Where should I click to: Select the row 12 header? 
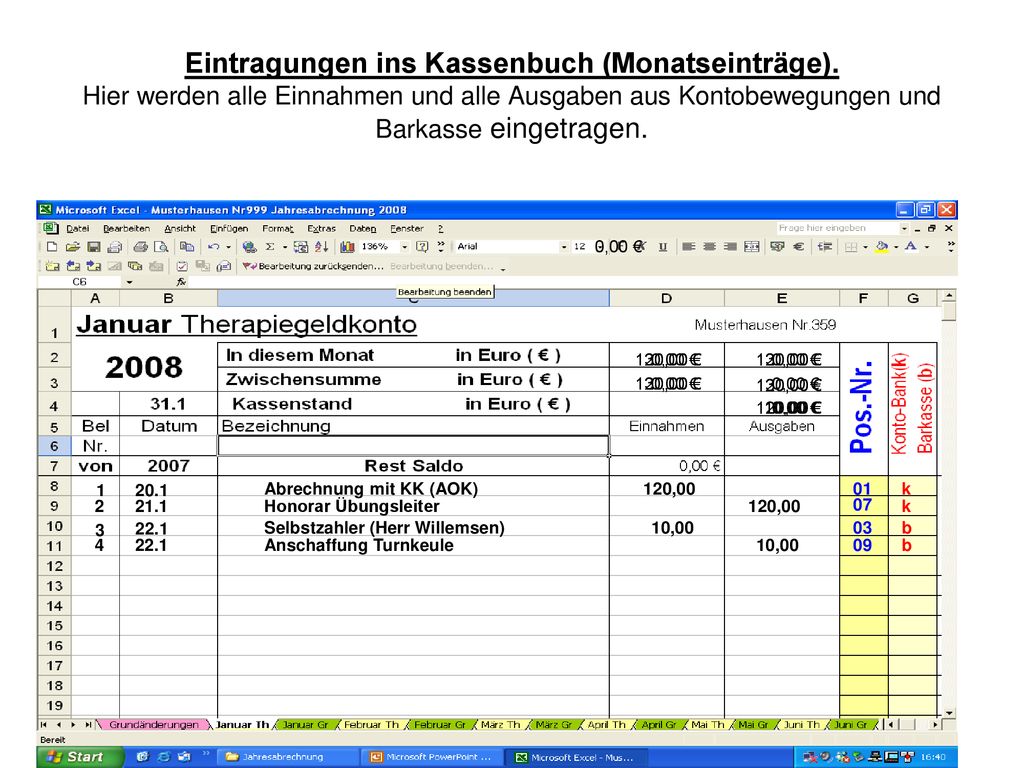coord(54,566)
